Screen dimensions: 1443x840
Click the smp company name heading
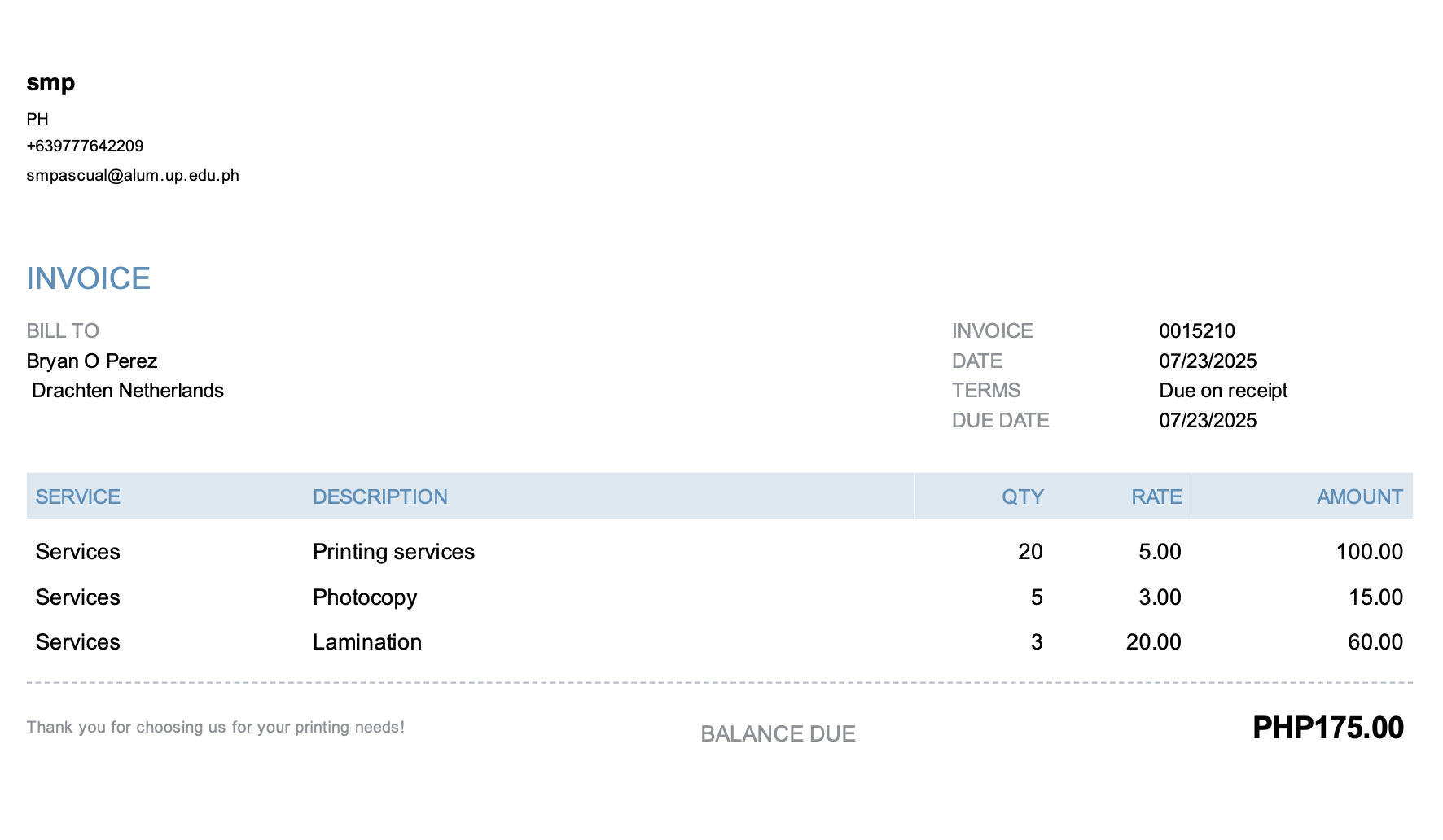(x=50, y=83)
